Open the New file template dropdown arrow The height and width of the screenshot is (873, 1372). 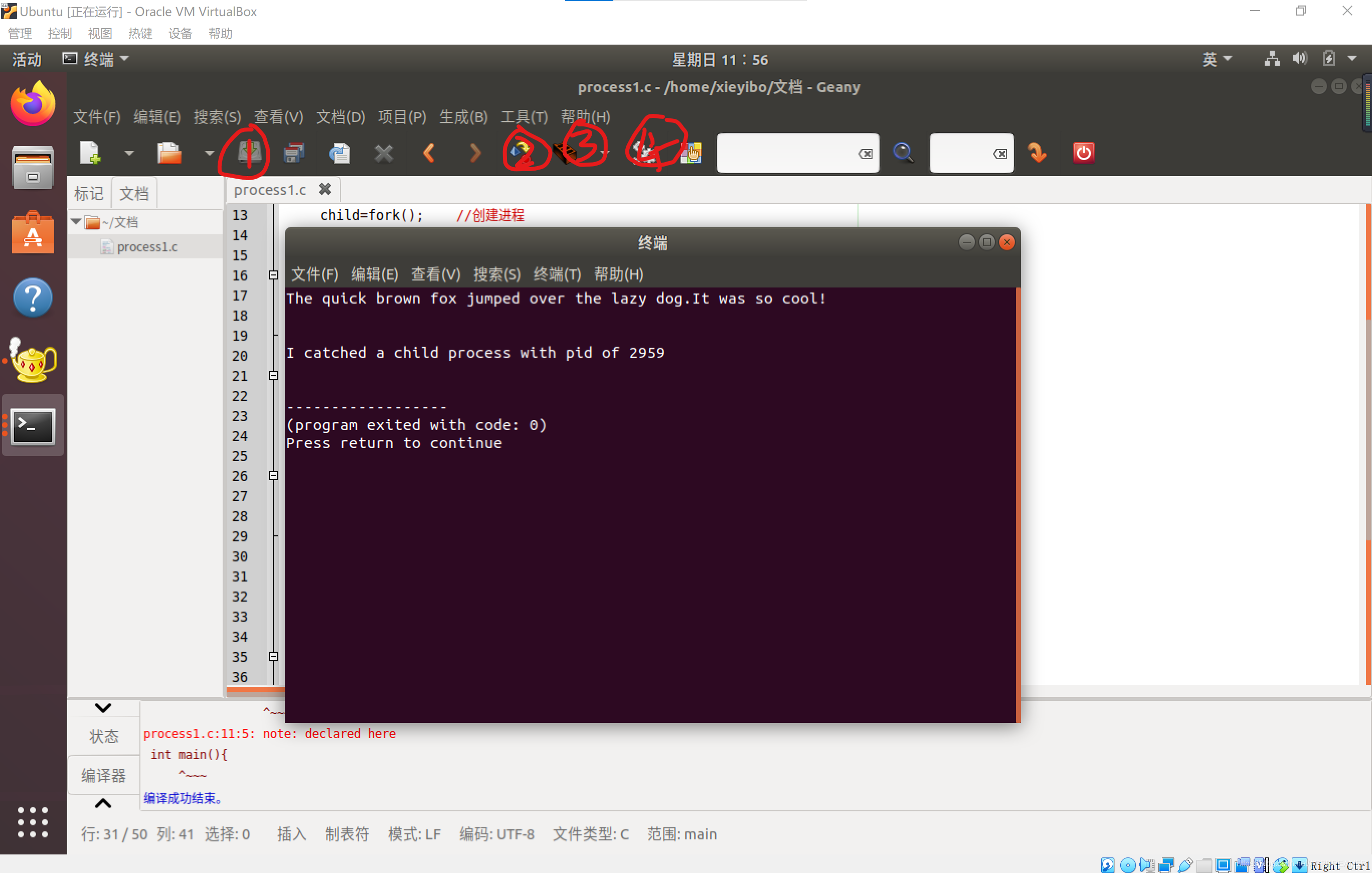[x=129, y=154]
